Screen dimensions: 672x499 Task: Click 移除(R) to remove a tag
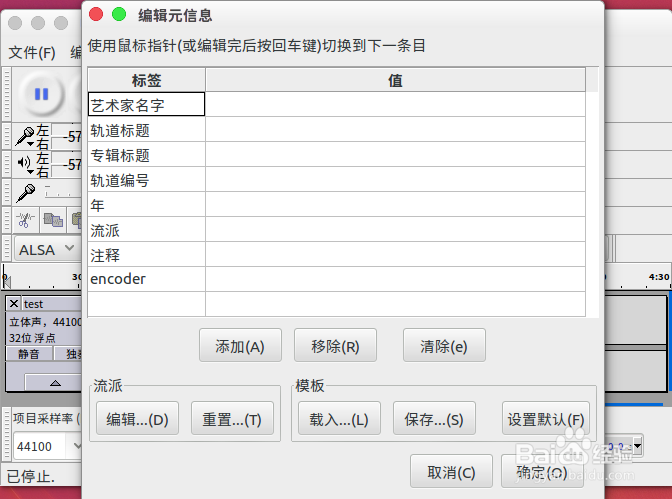pos(335,346)
